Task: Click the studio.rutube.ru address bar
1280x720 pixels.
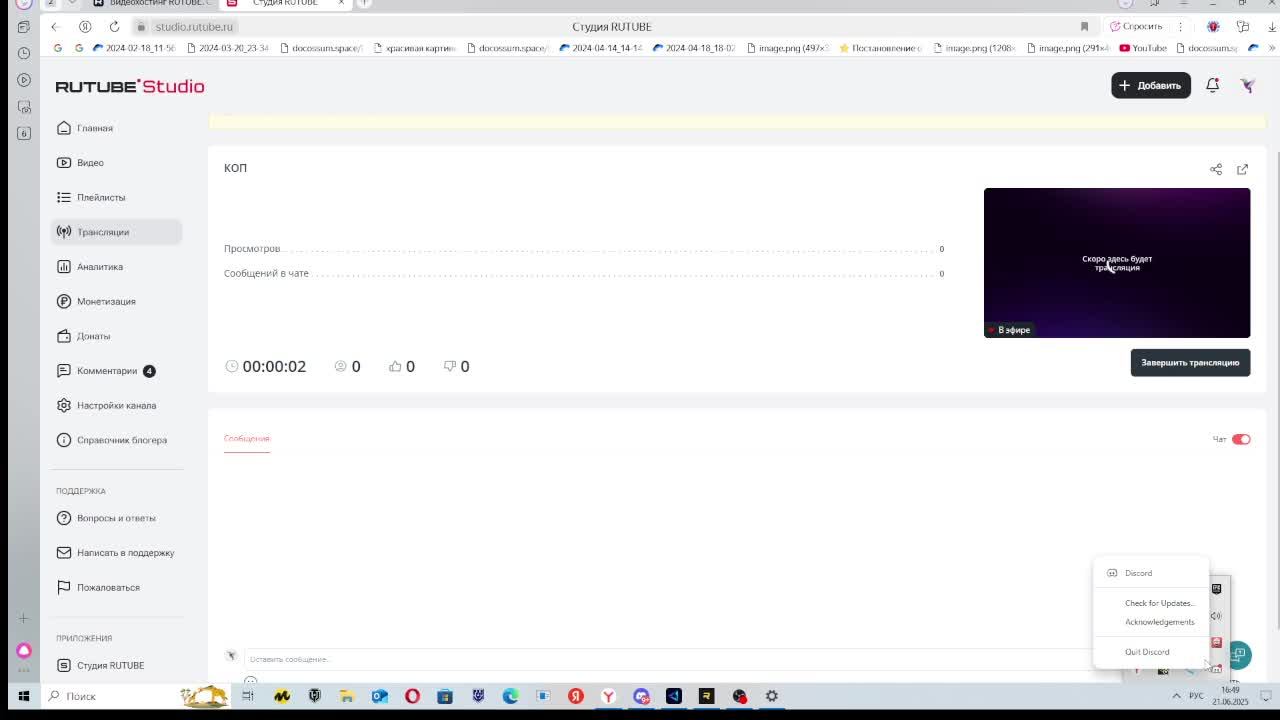Action: tap(194, 27)
